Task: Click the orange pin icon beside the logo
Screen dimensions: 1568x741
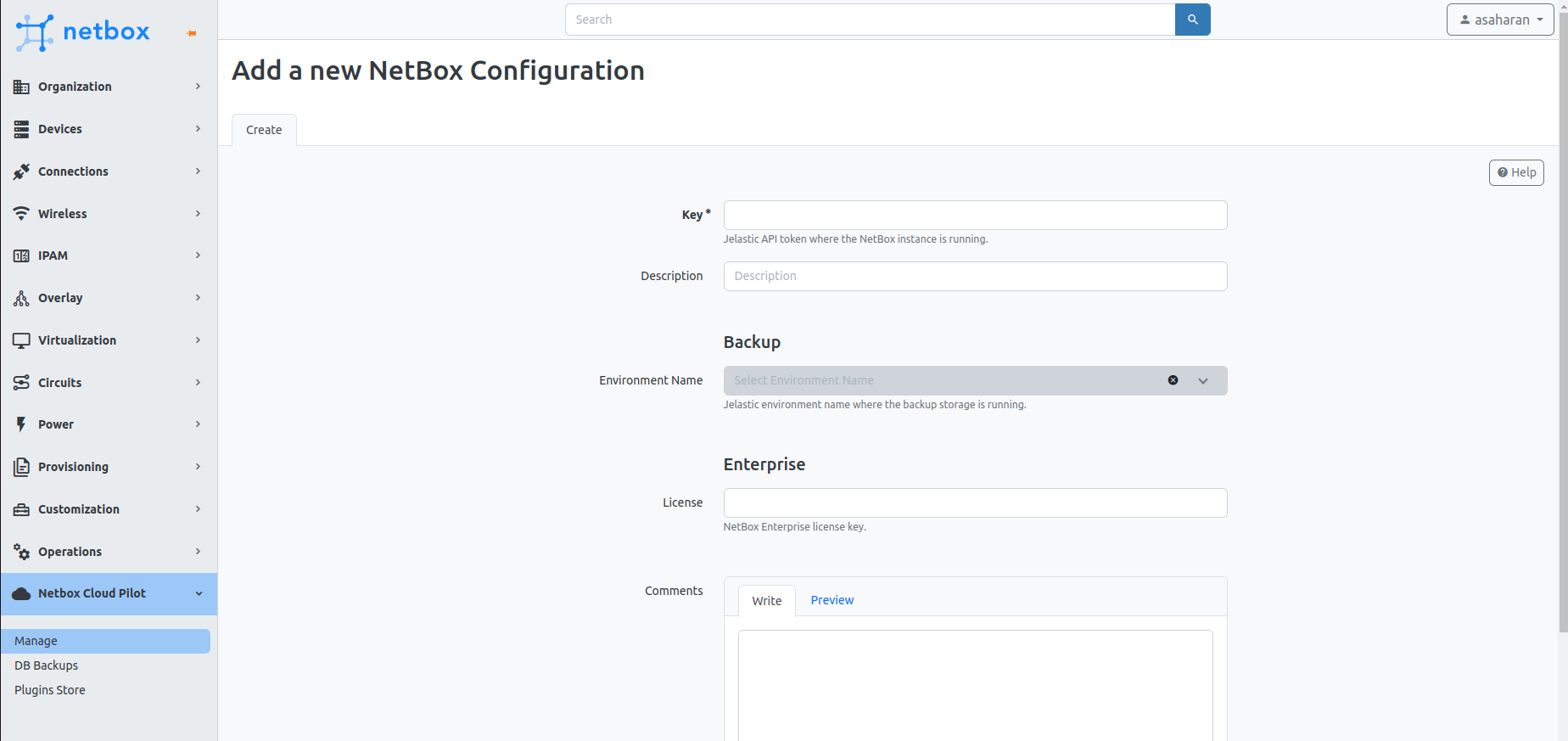Action: tap(192, 33)
